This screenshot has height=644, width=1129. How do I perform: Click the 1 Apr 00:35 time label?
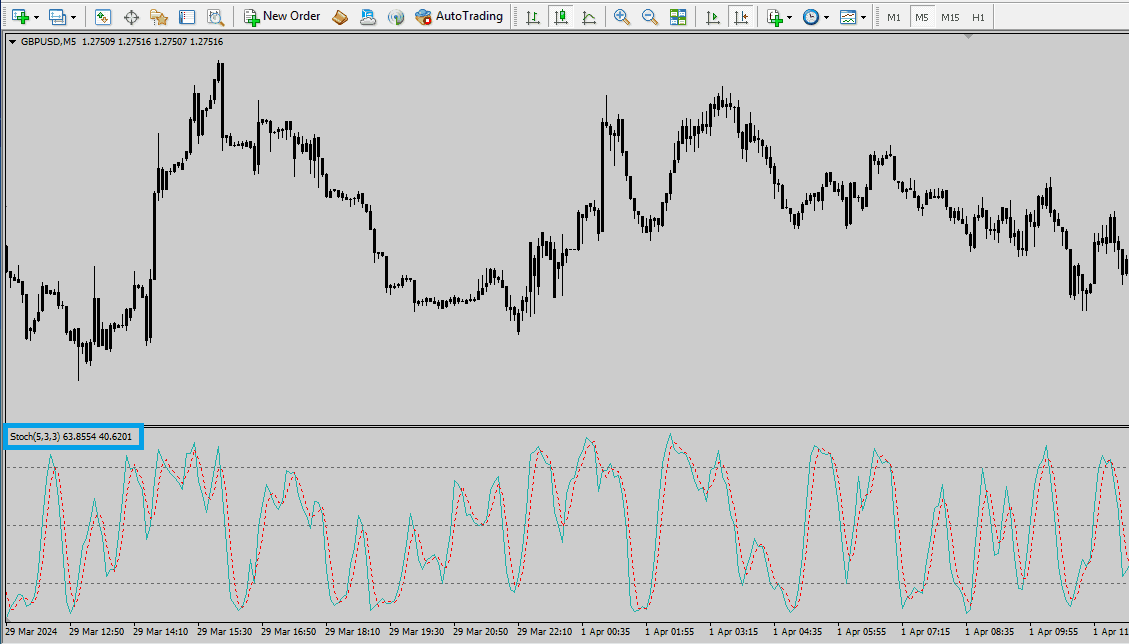606,632
